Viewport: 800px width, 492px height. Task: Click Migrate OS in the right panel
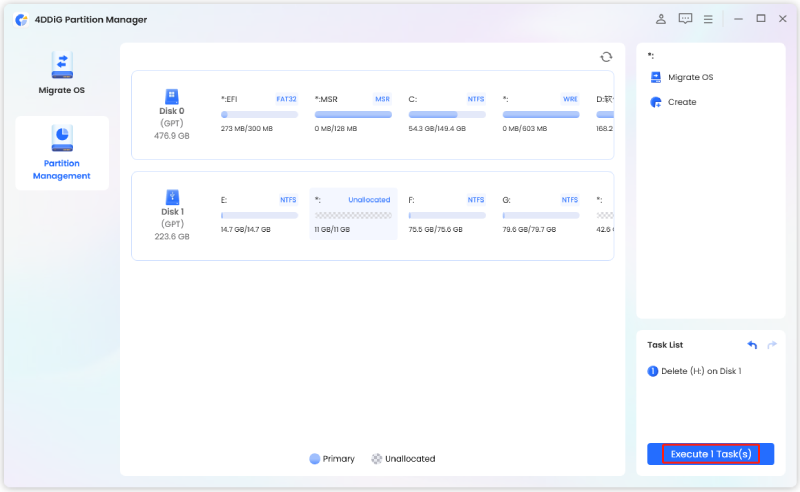[682, 77]
